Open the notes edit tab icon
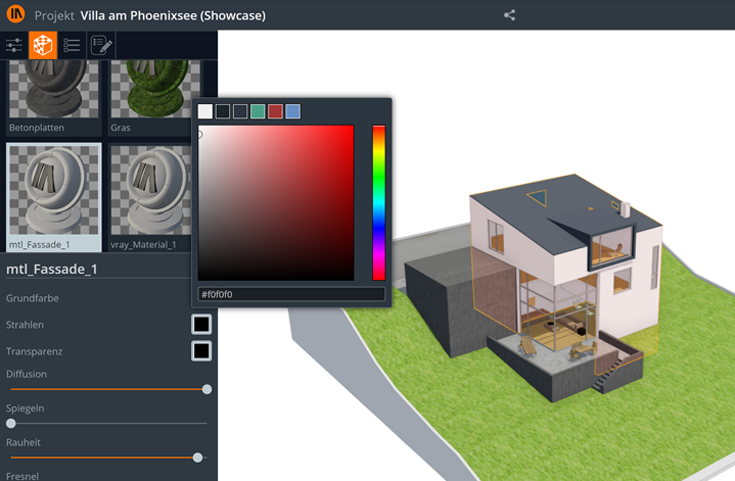This screenshot has height=481, width=735. tap(101, 45)
